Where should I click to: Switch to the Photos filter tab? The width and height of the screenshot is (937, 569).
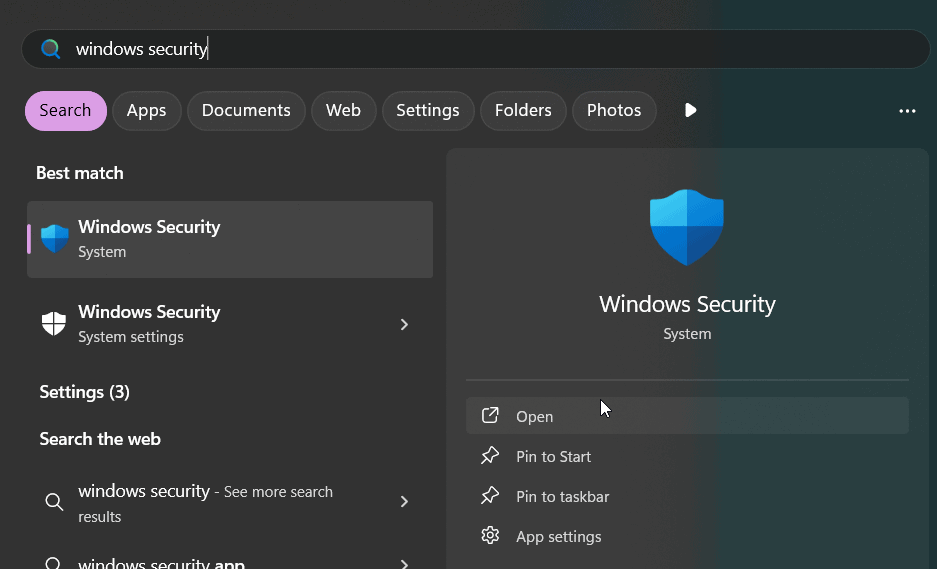(614, 111)
